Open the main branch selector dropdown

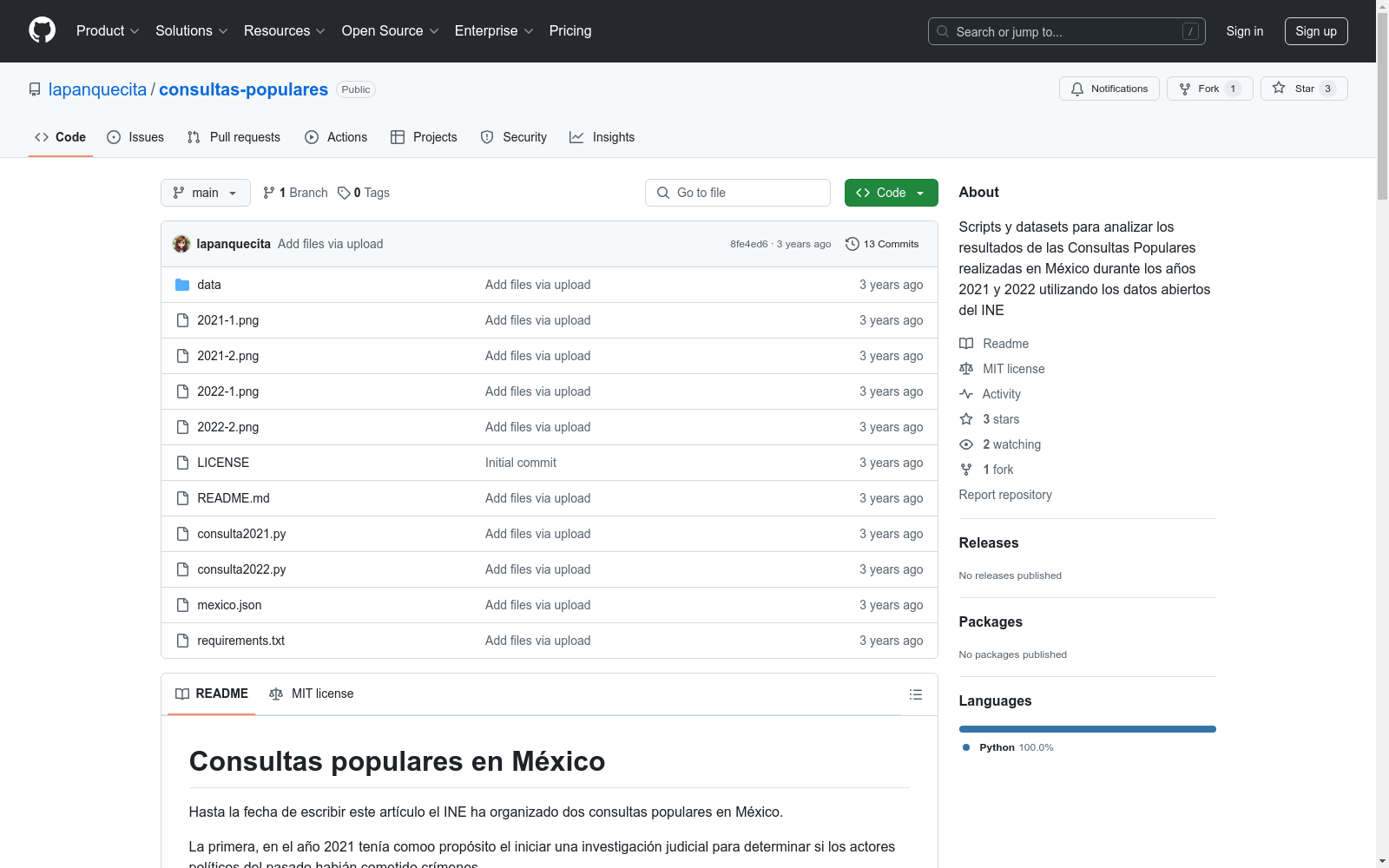coord(206,193)
